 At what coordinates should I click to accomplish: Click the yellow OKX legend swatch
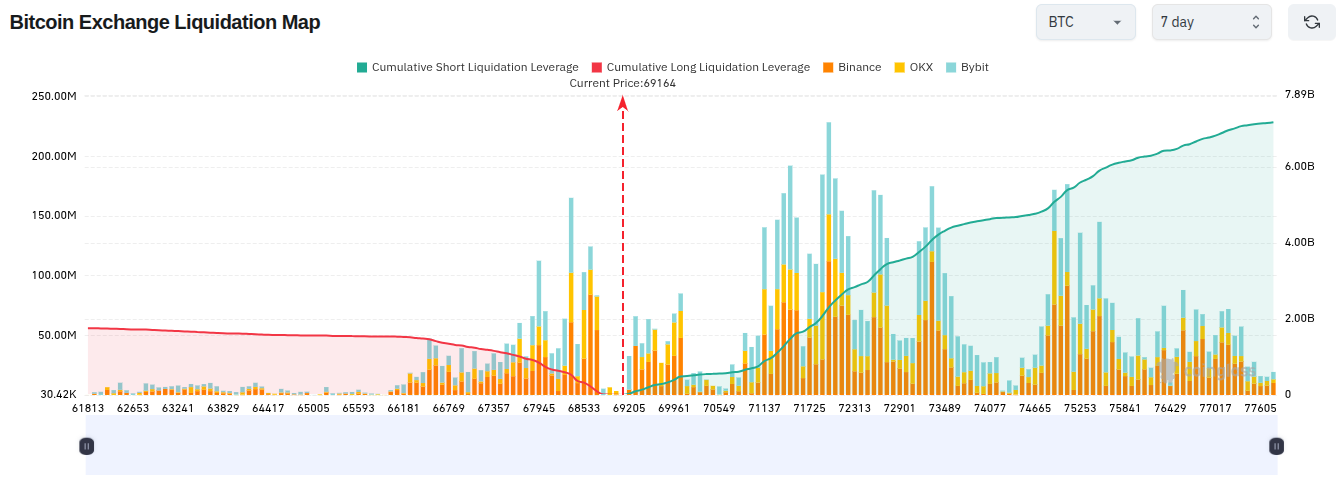pyautogui.click(x=899, y=67)
